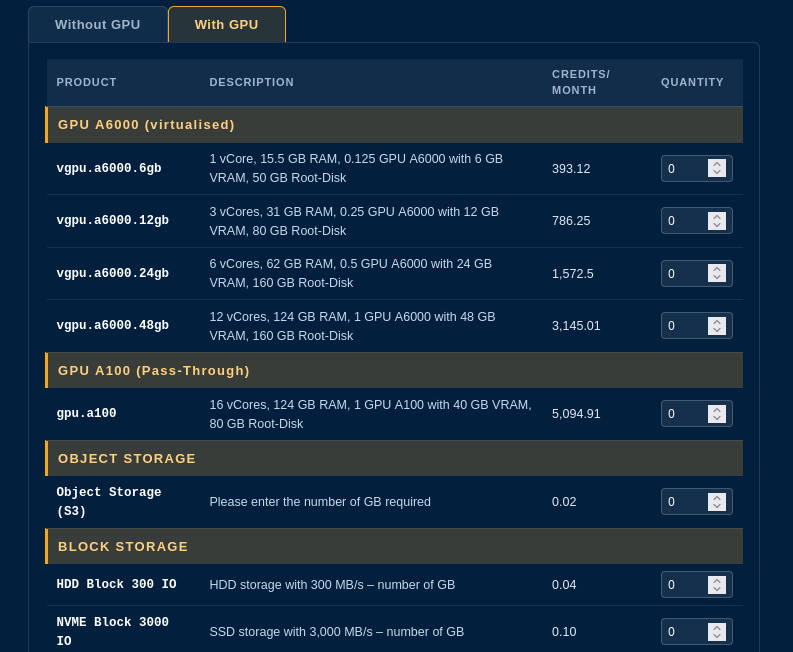Click the OBJECT STORAGE section heading
793x652 pixels.
(126, 458)
